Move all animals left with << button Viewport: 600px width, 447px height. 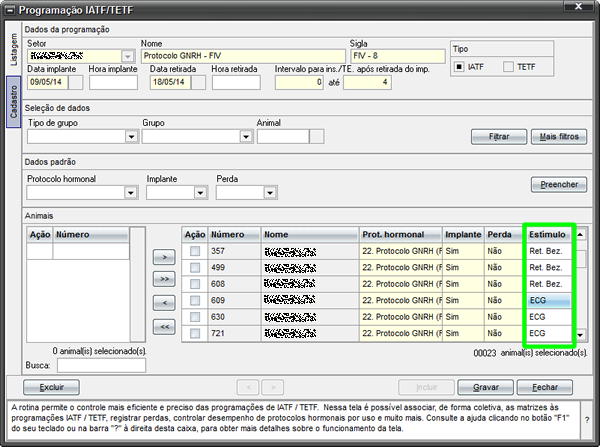coord(164,327)
